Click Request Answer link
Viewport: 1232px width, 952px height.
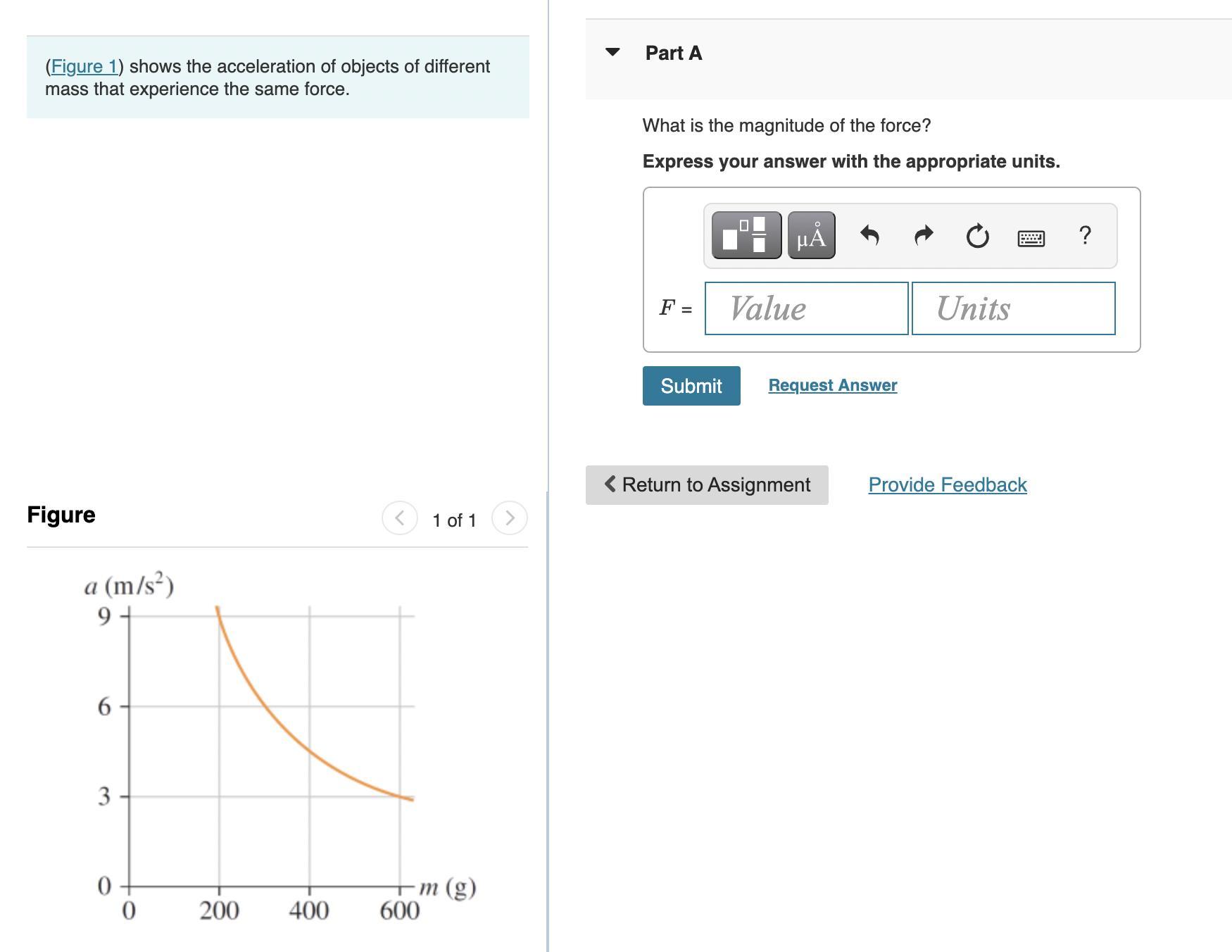click(832, 385)
